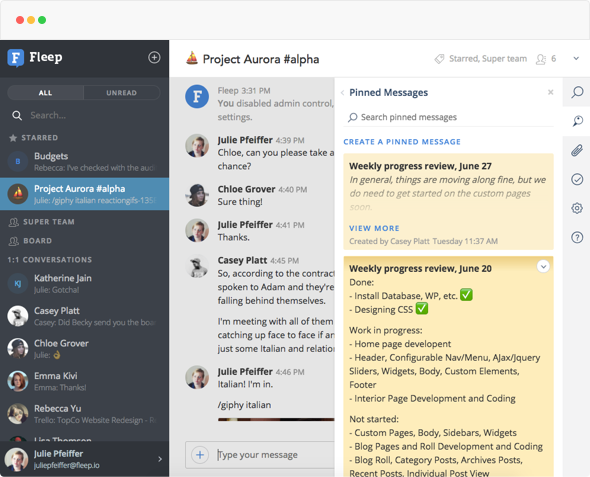Focus Search pinned messages field
The height and width of the screenshot is (477, 590).
pyautogui.click(x=449, y=117)
